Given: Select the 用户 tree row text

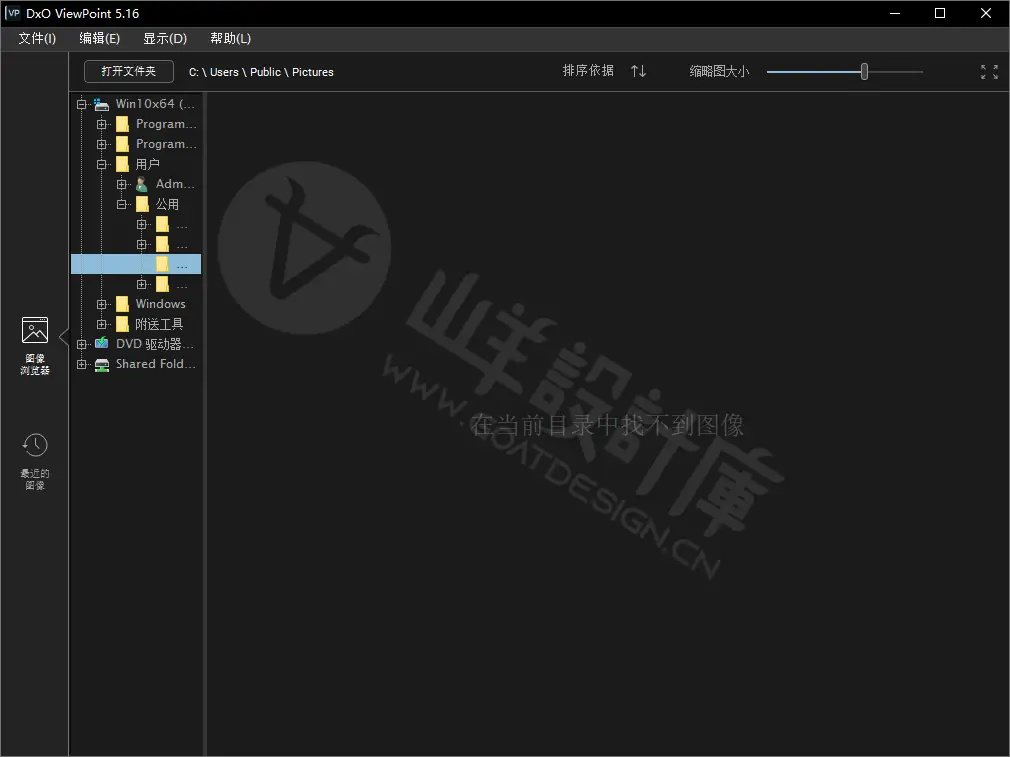Looking at the screenshot, I should click(x=148, y=164).
